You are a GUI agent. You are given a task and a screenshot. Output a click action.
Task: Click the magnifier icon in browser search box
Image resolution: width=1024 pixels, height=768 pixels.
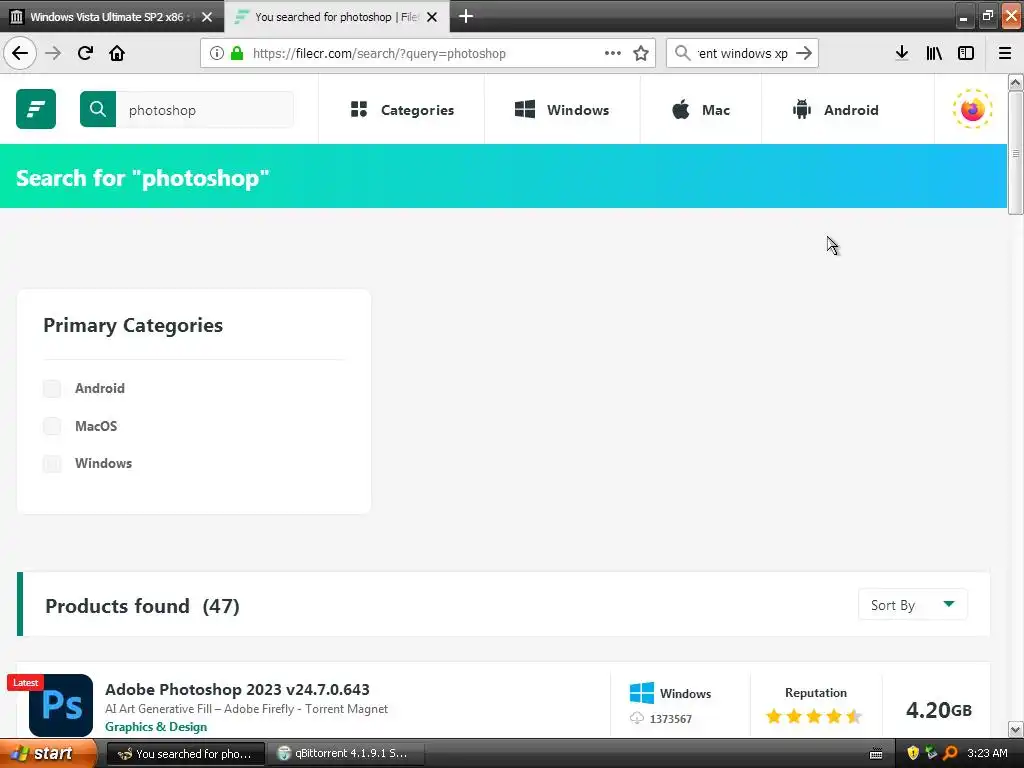tap(682, 53)
